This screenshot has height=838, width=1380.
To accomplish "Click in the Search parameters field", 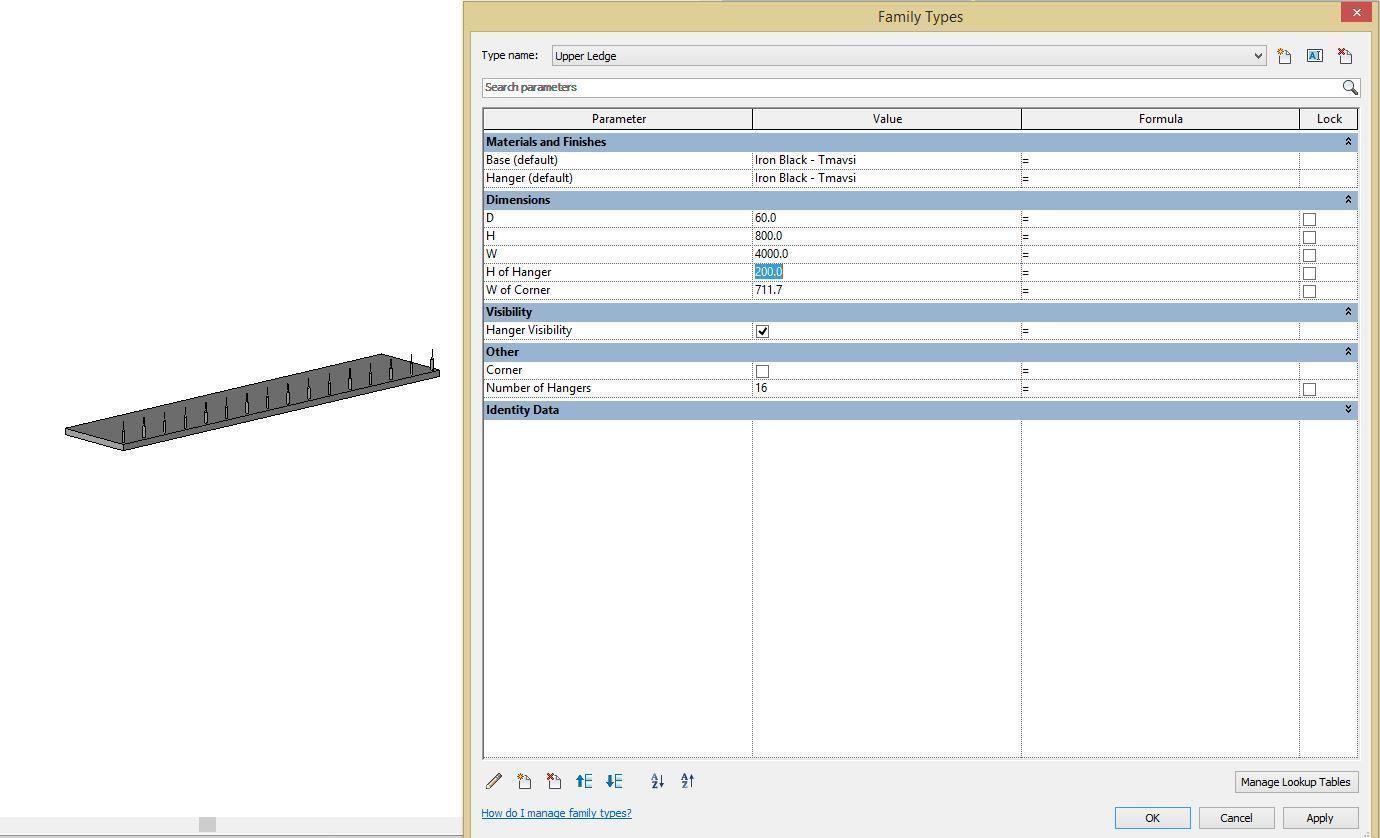I will pyautogui.click(x=910, y=87).
